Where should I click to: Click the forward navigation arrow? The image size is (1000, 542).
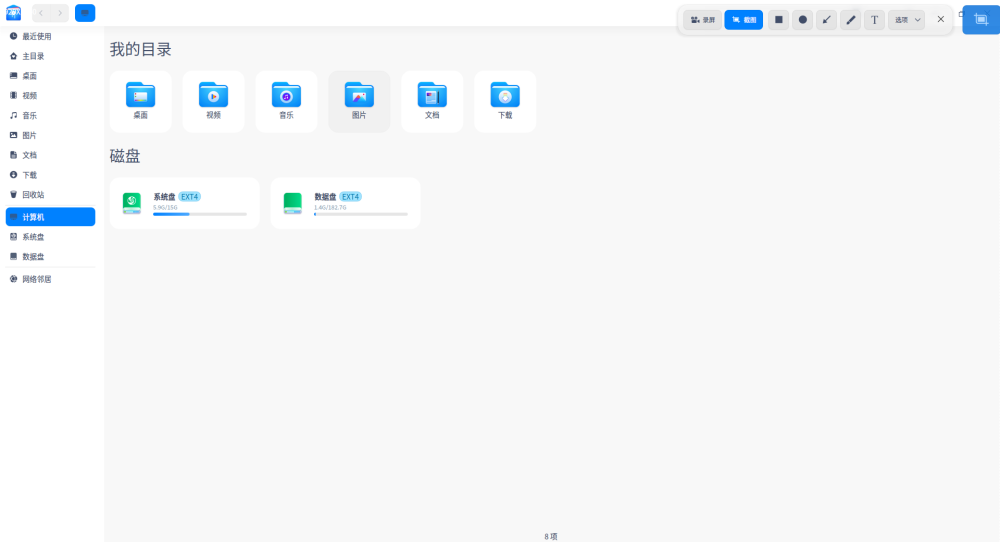pos(60,13)
